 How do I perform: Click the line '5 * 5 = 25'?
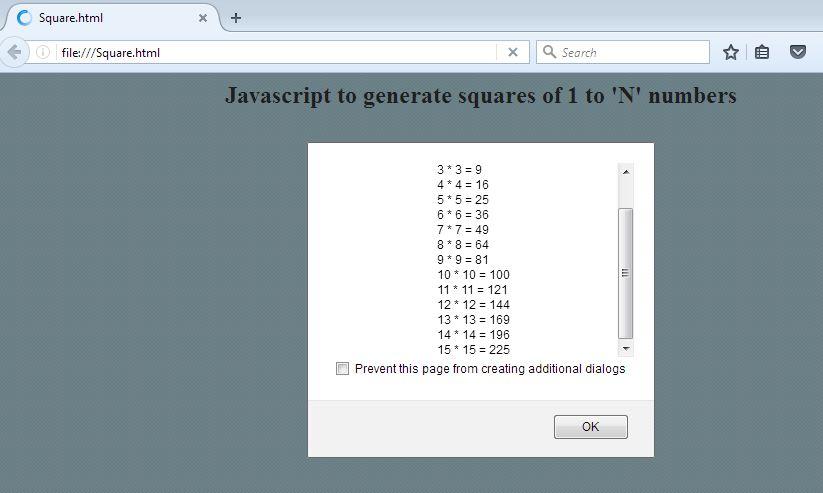click(463, 200)
